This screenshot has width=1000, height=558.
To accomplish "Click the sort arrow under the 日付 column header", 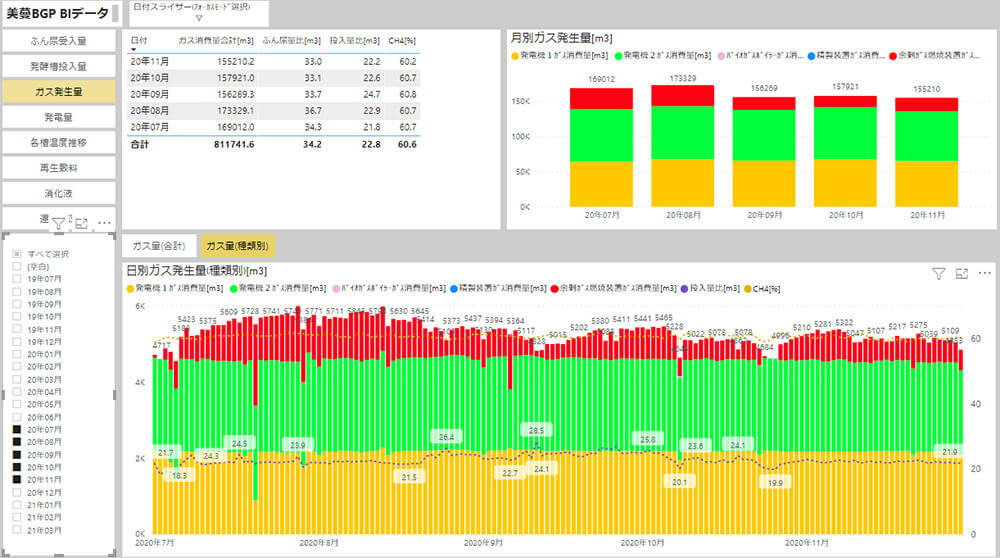I will coord(135,49).
